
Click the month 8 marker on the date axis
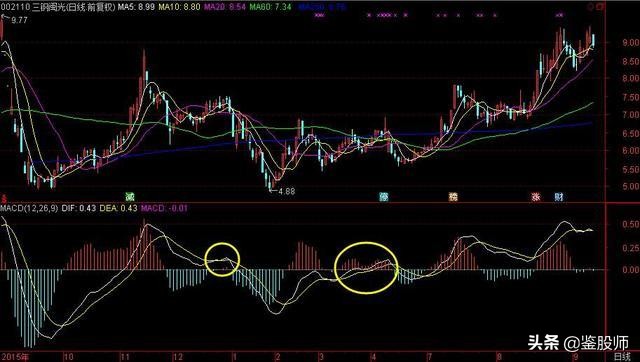click(499, 358)
